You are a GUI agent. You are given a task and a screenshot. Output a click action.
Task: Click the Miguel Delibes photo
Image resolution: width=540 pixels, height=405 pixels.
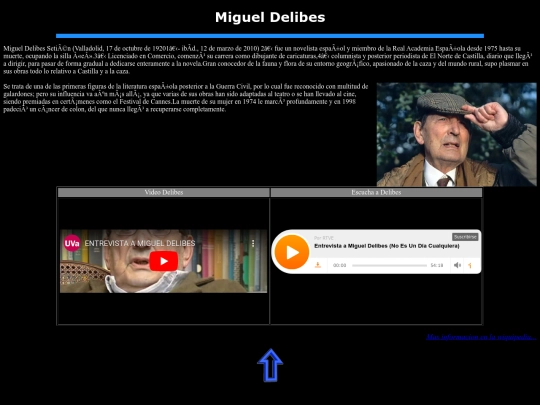[x=456, y=135]
